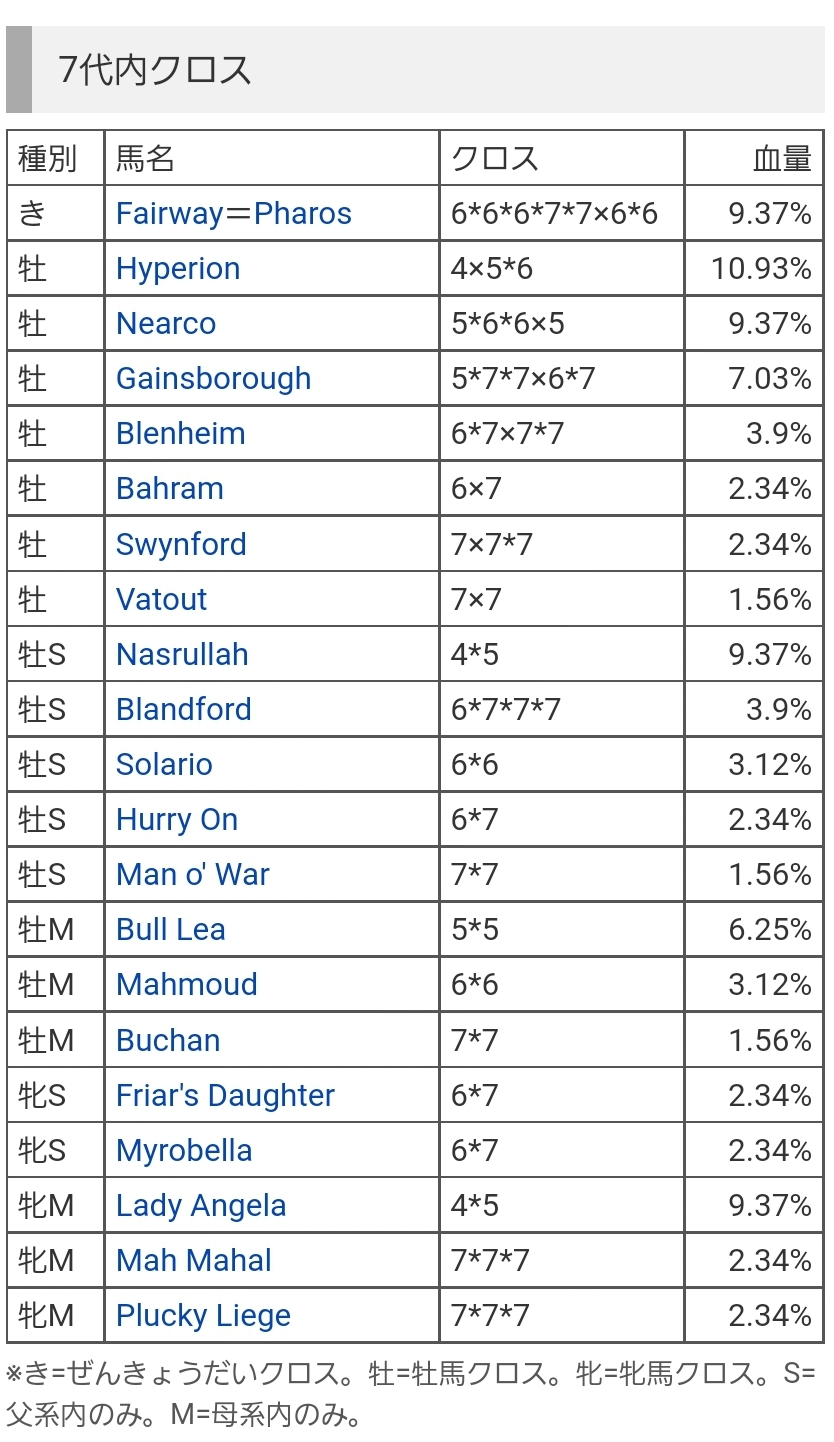Select the Man o' War link
This screenshot has height=1442, width=834.
(x=193, y=875)
